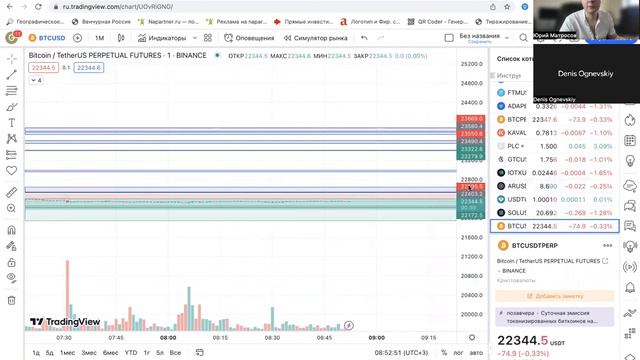Viewport: 640px width, 360px height.
Task: Open the notifications bell in right sidebar
Action: click(630, 287)
